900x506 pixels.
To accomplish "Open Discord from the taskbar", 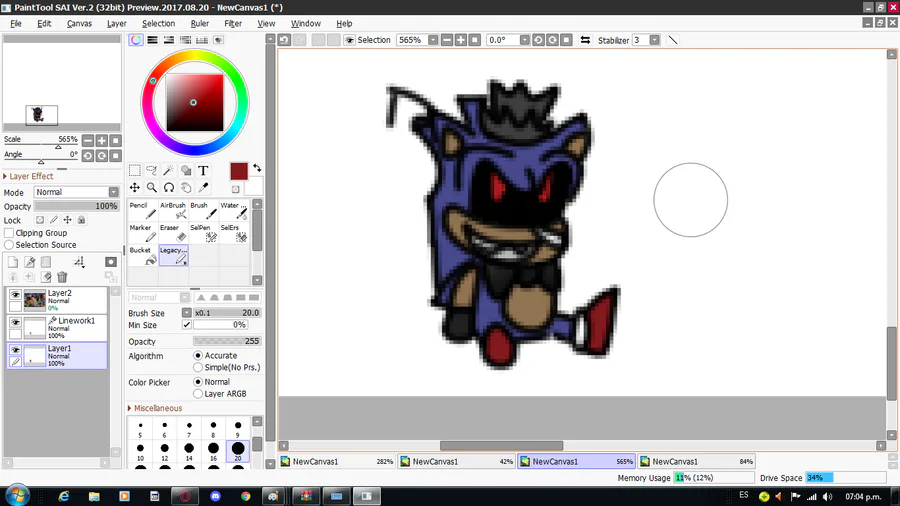I will (215, 496).
